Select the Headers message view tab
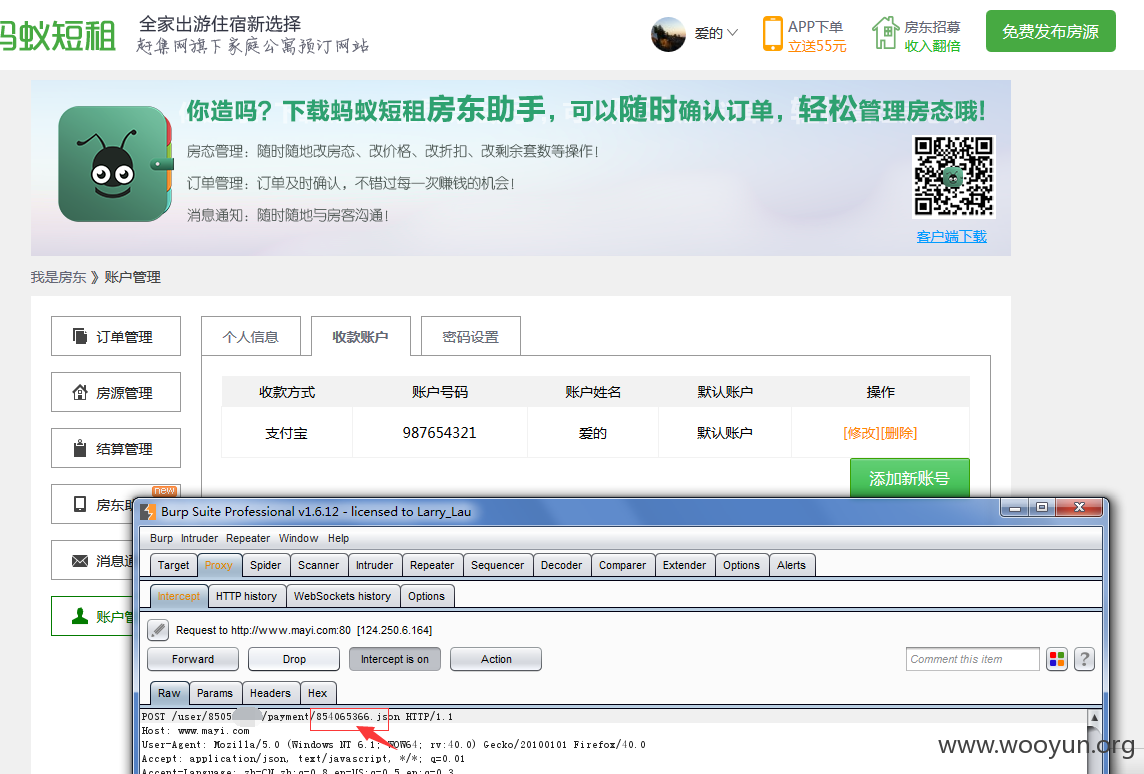This screenshot has height=774, width=1144. point(270,693)
